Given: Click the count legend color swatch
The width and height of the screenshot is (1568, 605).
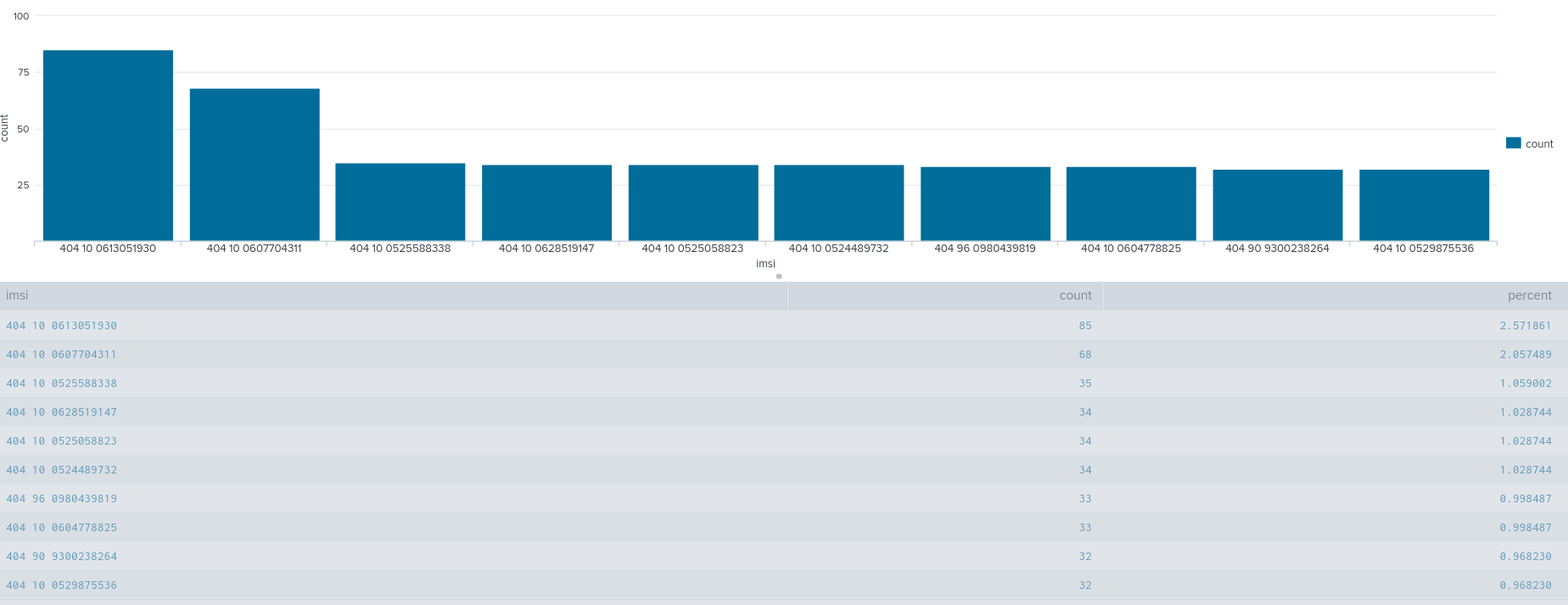Looking at the screenshot, I should click(1513, 143).
